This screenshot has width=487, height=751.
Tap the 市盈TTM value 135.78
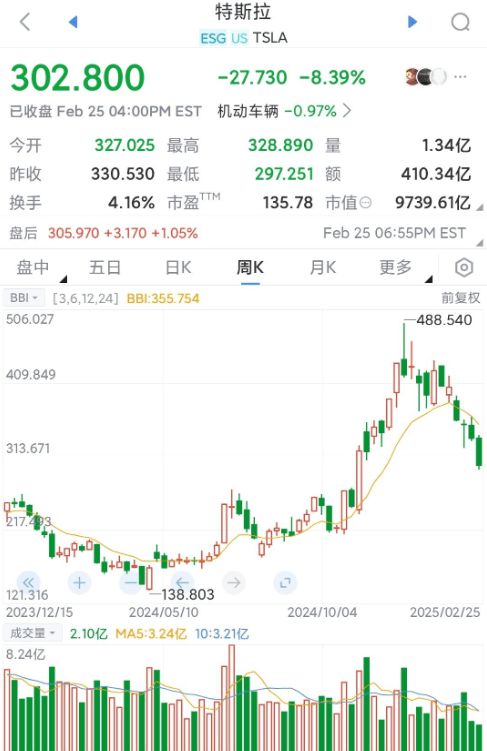287,203
